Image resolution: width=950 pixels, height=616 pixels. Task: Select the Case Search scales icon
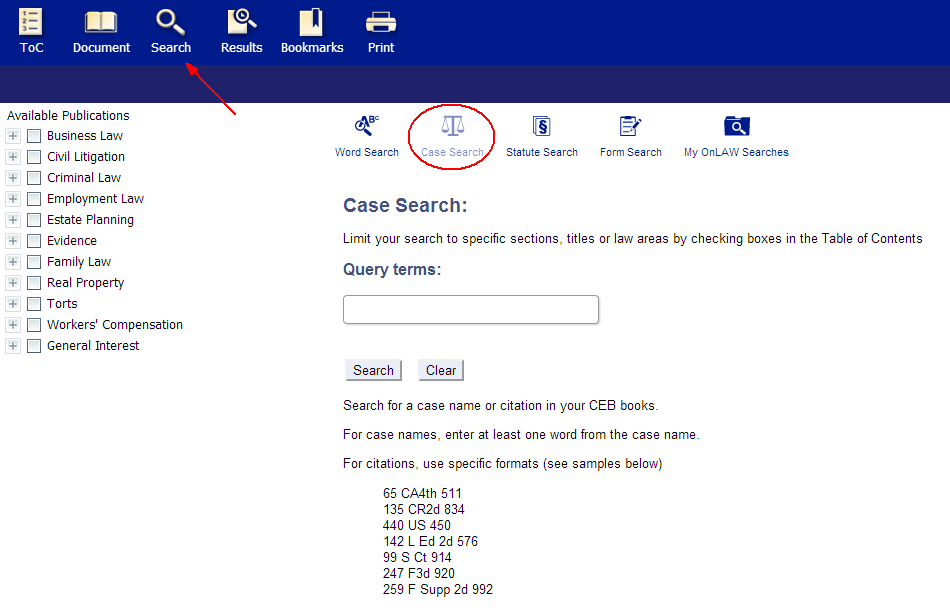(453, 126)
